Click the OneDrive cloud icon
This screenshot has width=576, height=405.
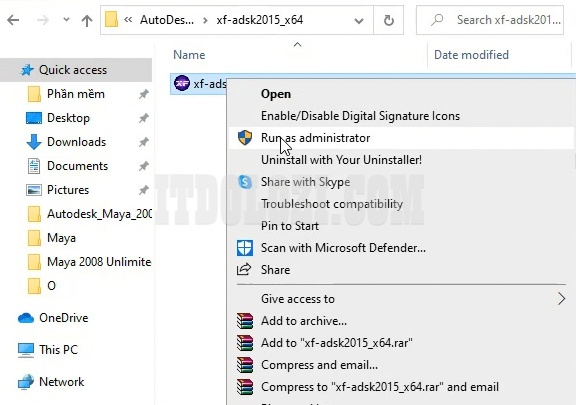click(x=26, y=318)
